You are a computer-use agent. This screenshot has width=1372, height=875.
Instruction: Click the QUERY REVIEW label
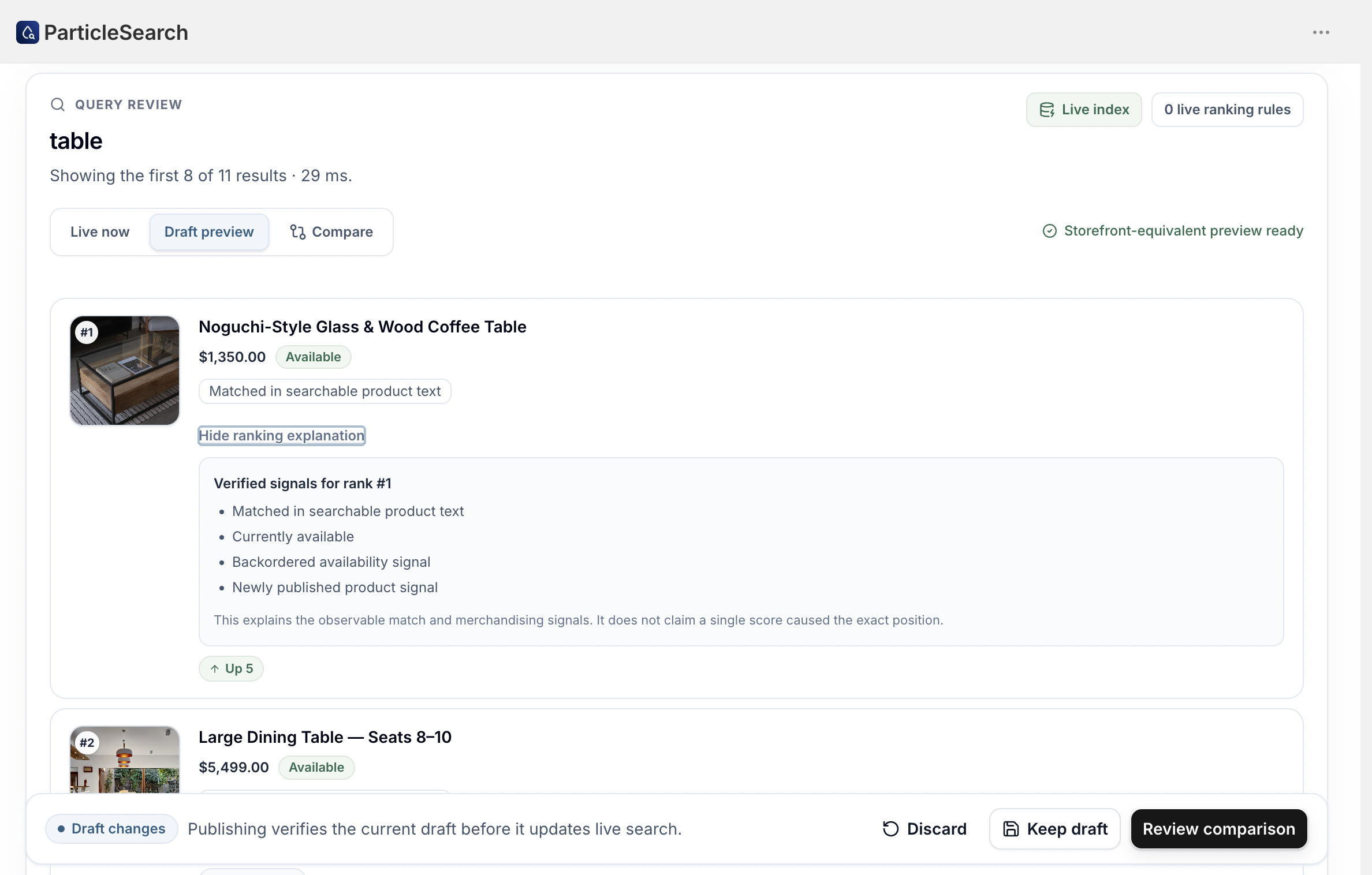(x=128, y=104)
